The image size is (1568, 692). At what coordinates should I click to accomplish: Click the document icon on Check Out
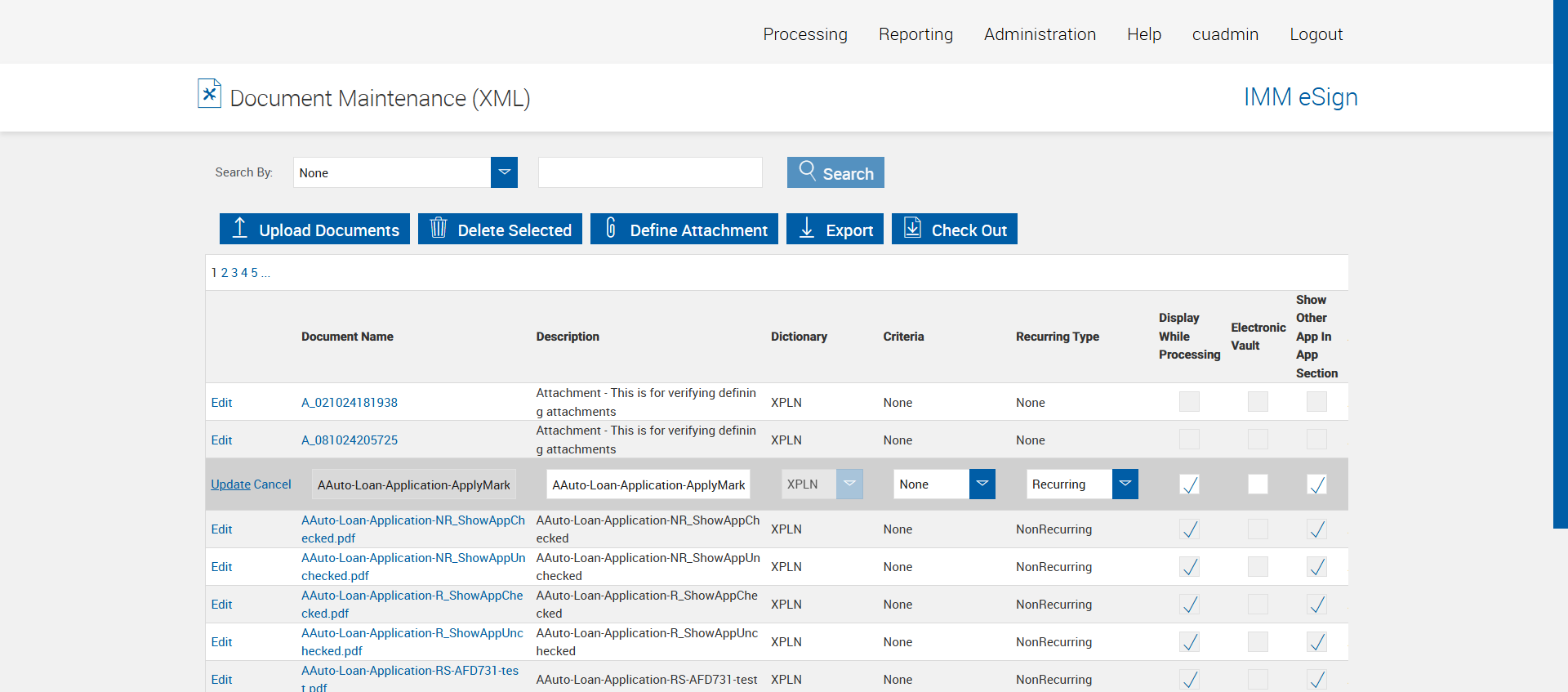click(912, 228)
